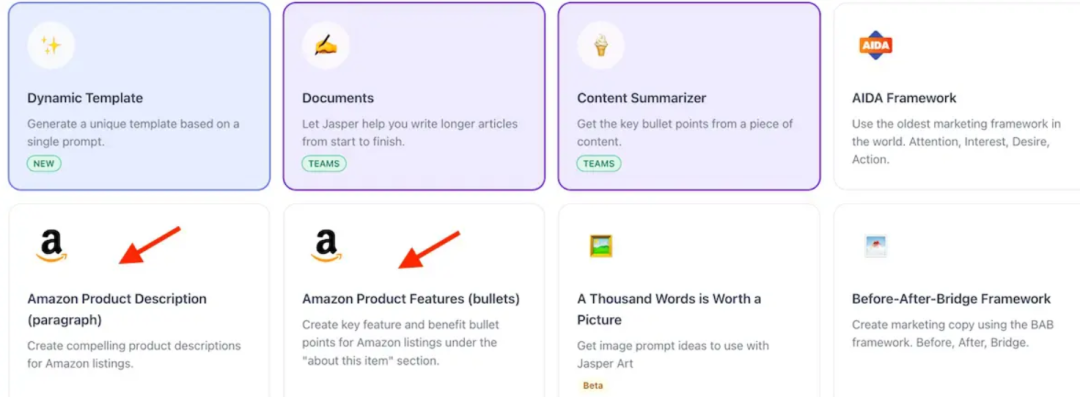Click the writing hand icon on Documents

tap(326, 45)
